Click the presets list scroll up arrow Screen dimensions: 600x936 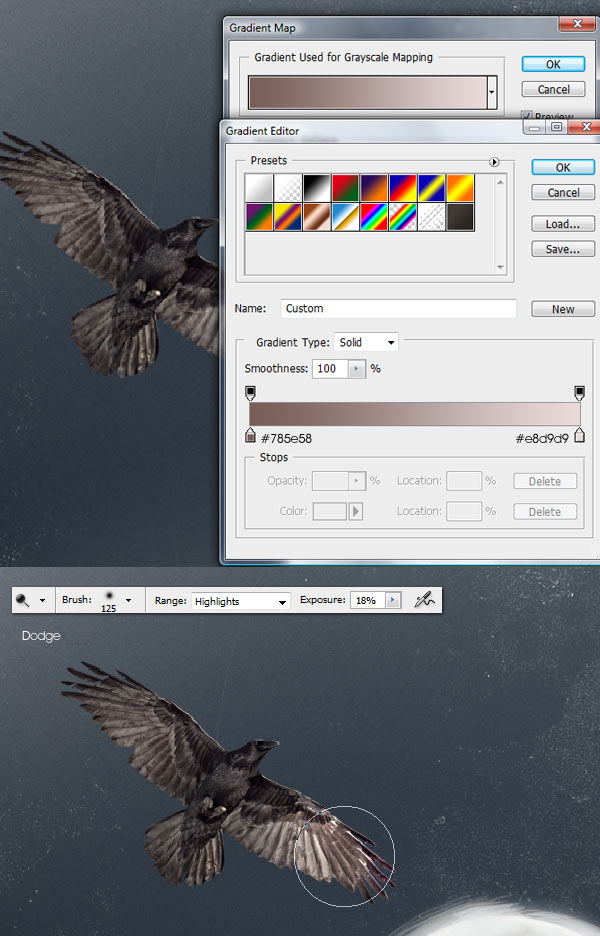tap(500, 181)
